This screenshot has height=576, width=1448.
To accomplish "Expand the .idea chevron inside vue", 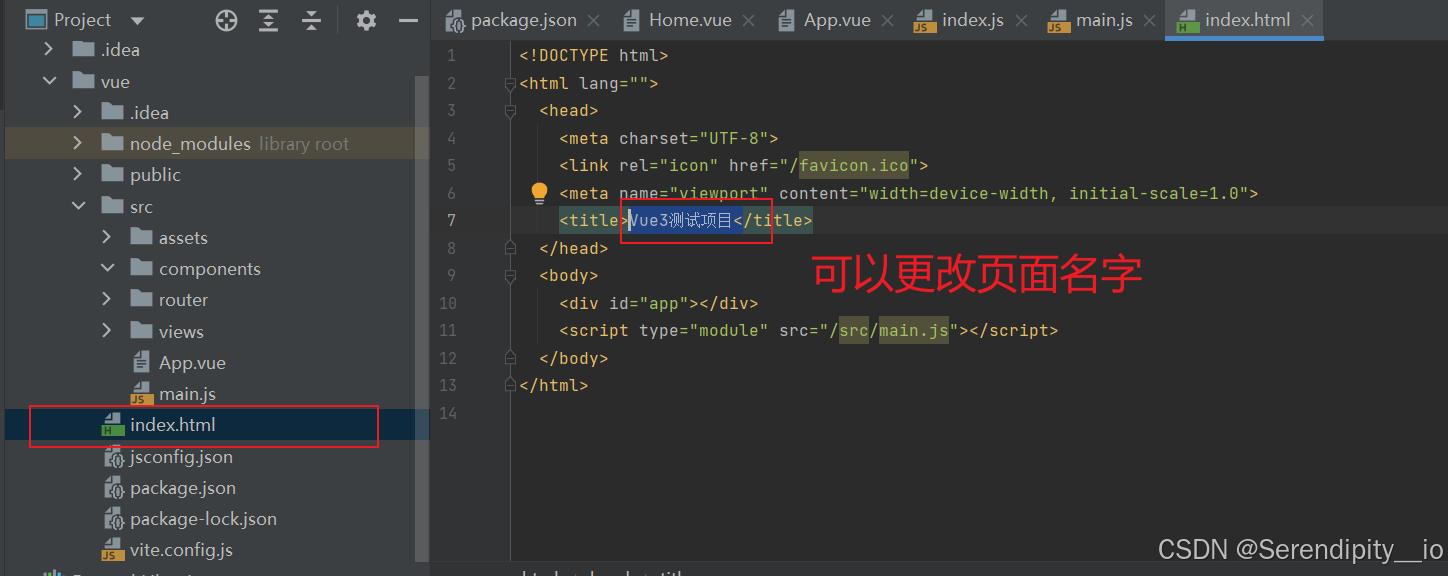I will 78,112.
